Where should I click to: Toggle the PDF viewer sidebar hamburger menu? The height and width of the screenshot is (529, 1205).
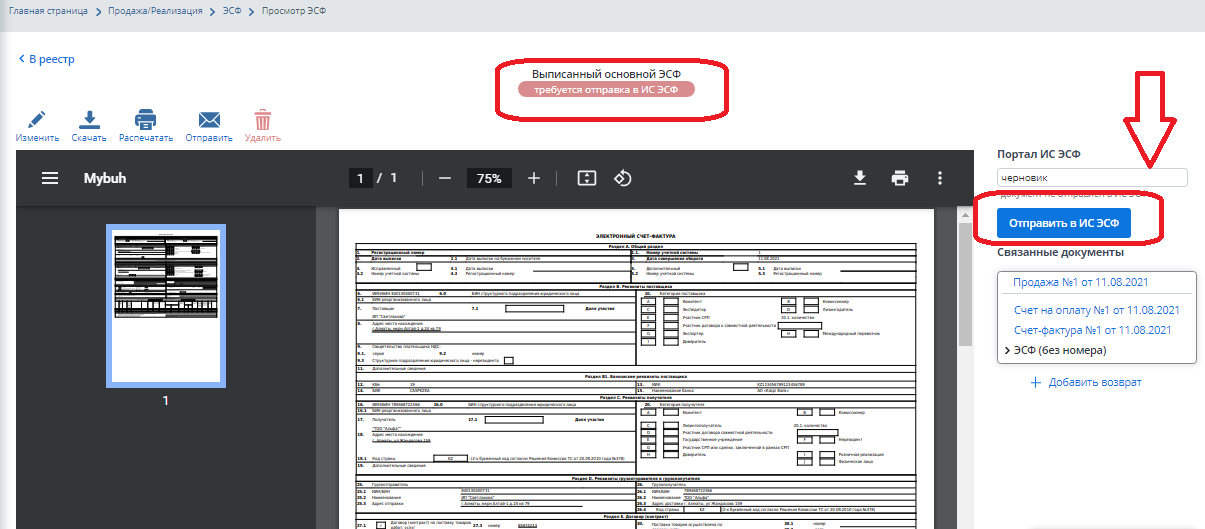pos(50,178)
